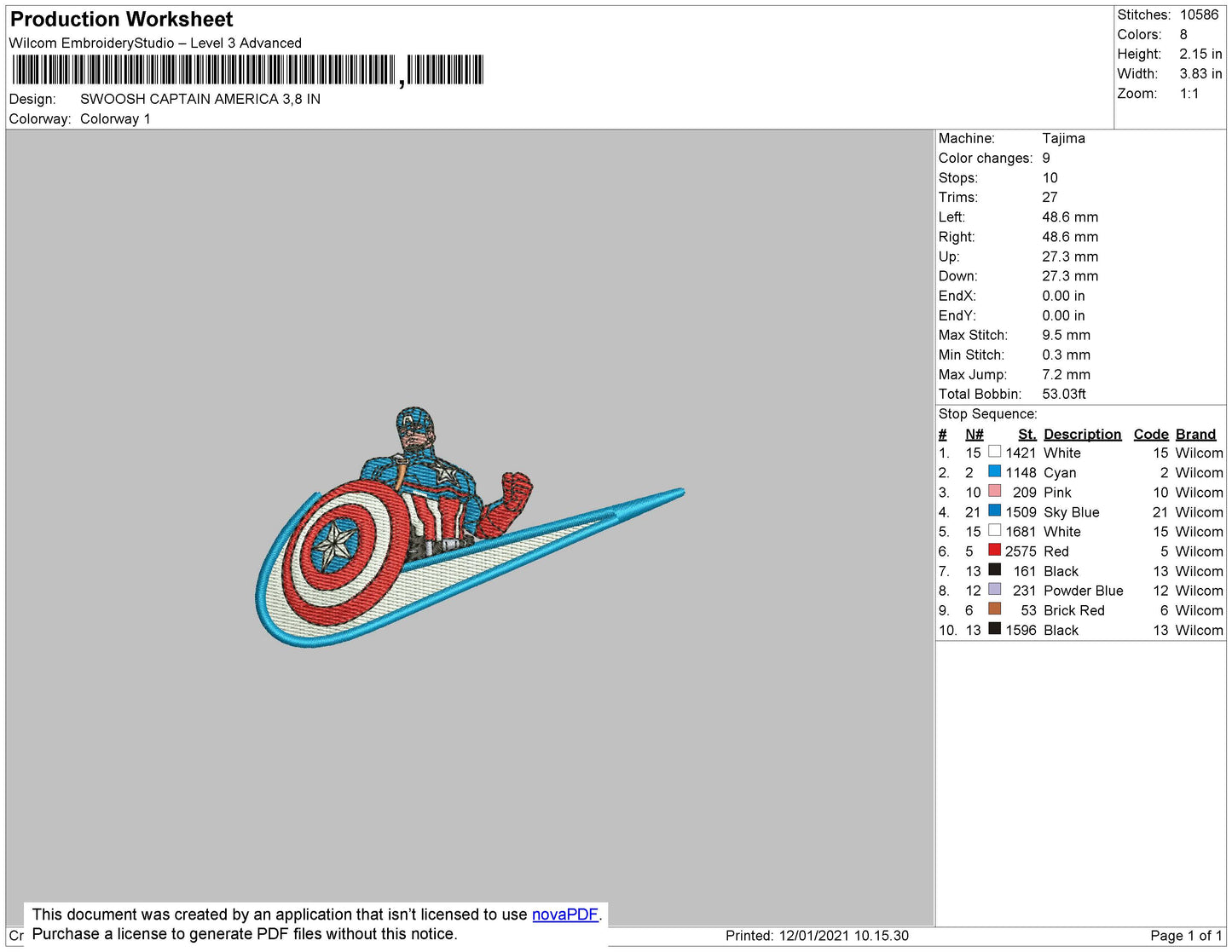The image size is (1232, 952).
Task: Click the Sky Blue color swatch
Action: (x=994, y=511)
